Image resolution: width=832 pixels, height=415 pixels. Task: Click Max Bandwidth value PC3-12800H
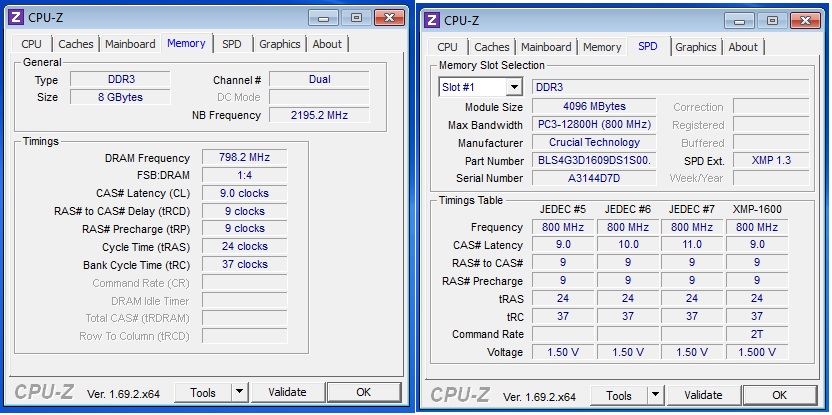594,125
